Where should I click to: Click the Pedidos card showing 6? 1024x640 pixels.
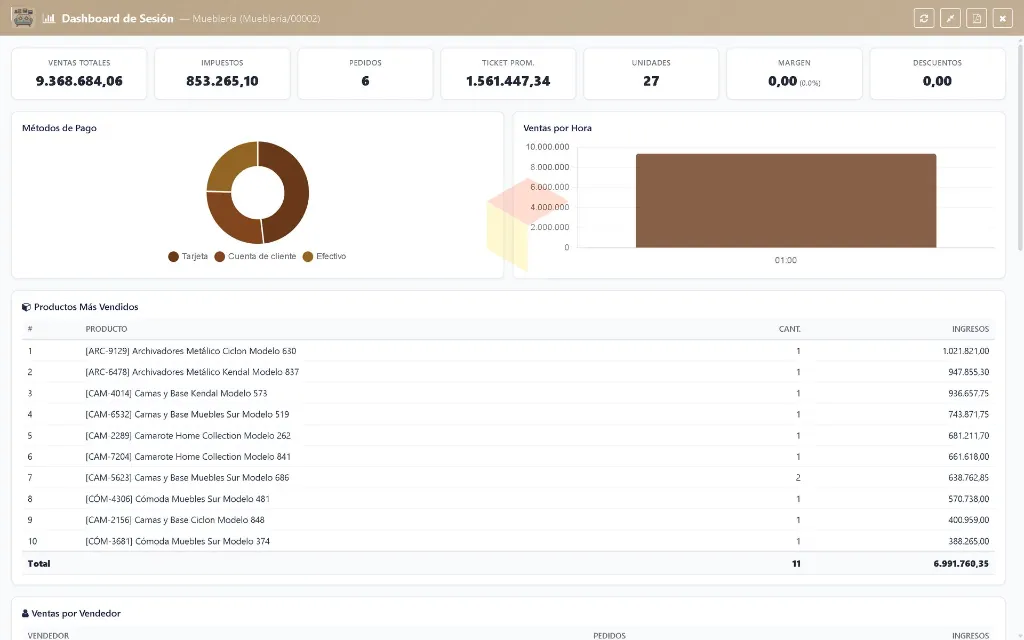365,74
